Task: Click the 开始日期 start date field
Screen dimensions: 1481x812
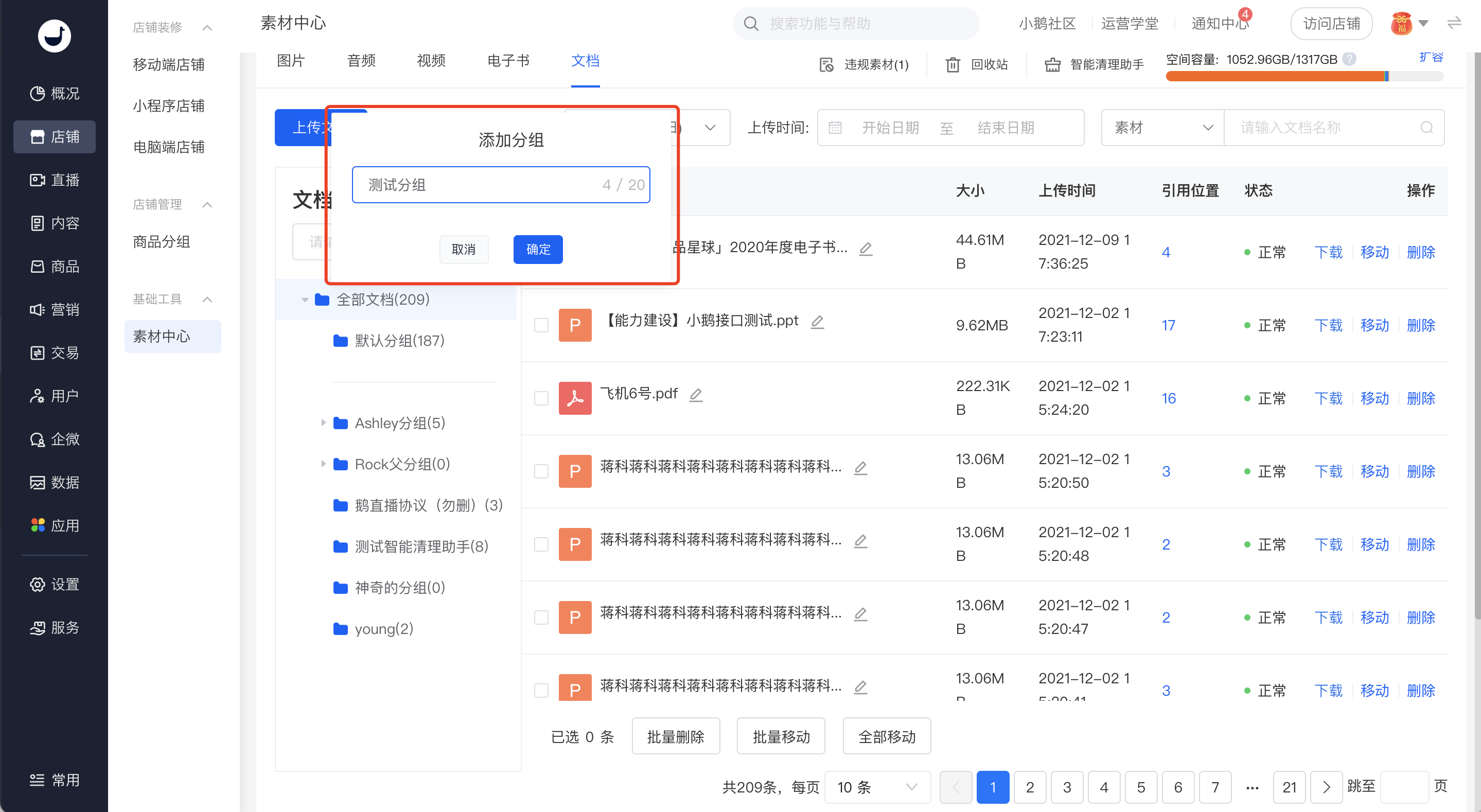Action: [890, 128]
